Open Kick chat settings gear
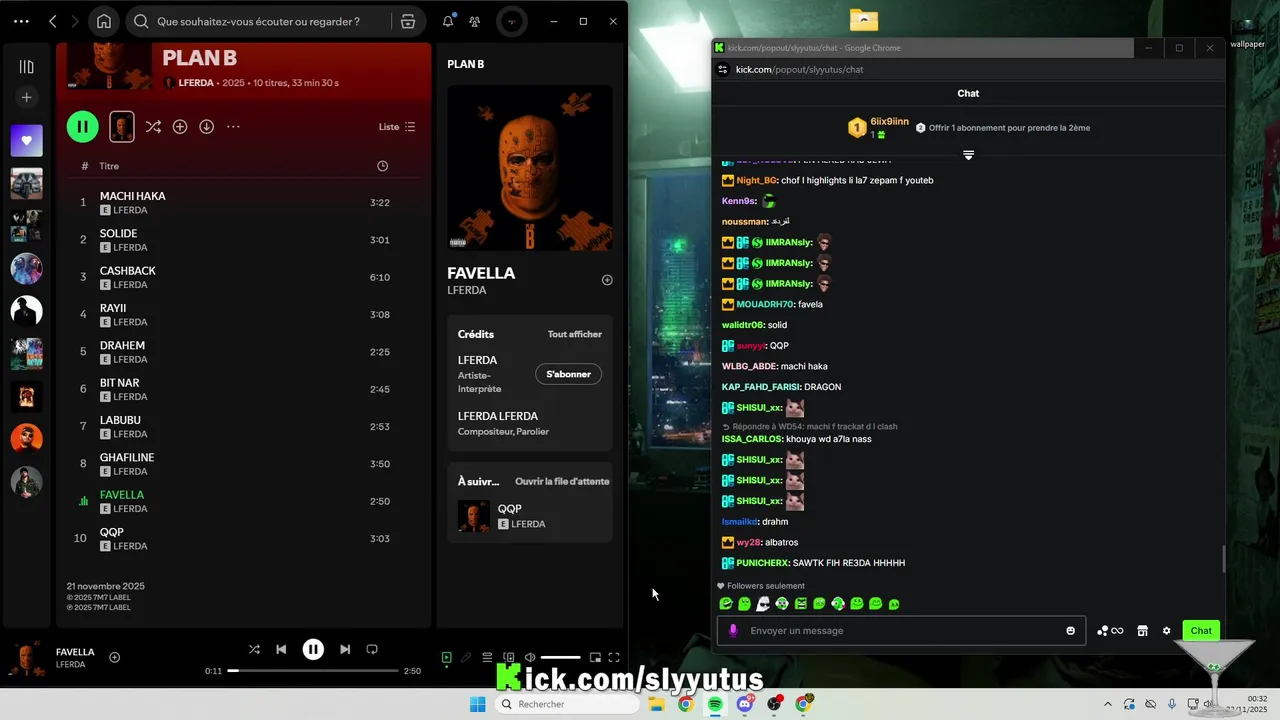This screenshot has width=1280, height=720. (x=1166, y=631)
